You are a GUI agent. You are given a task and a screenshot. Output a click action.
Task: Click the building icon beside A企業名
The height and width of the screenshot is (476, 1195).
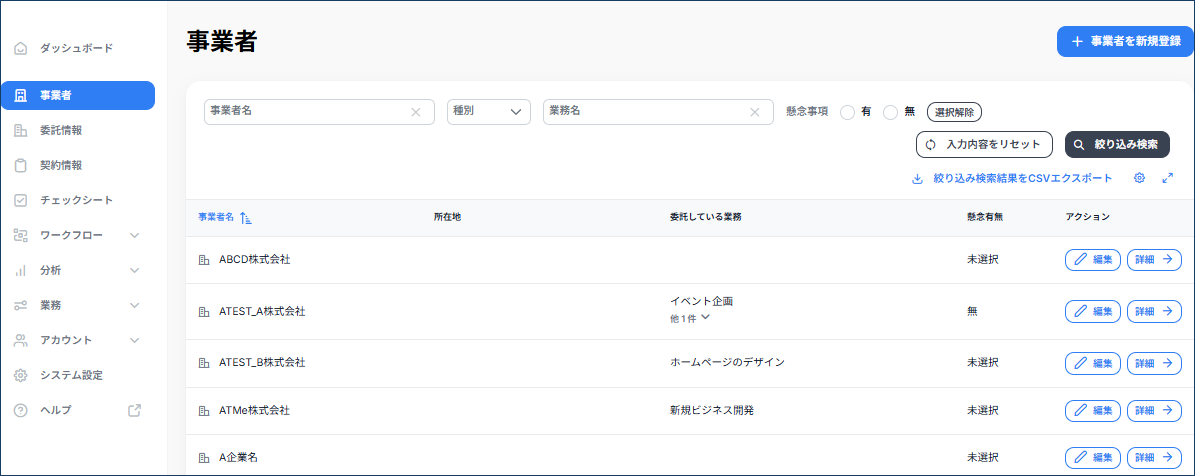point(203,458)
